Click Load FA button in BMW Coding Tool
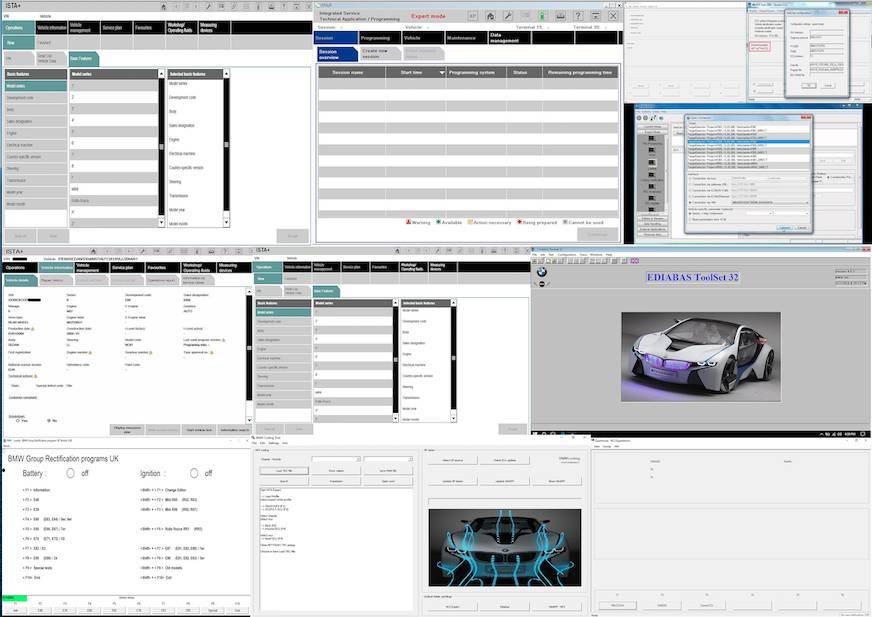Viewport: 872px width, 617px height. pyautogui.click(x=284, y=471)
